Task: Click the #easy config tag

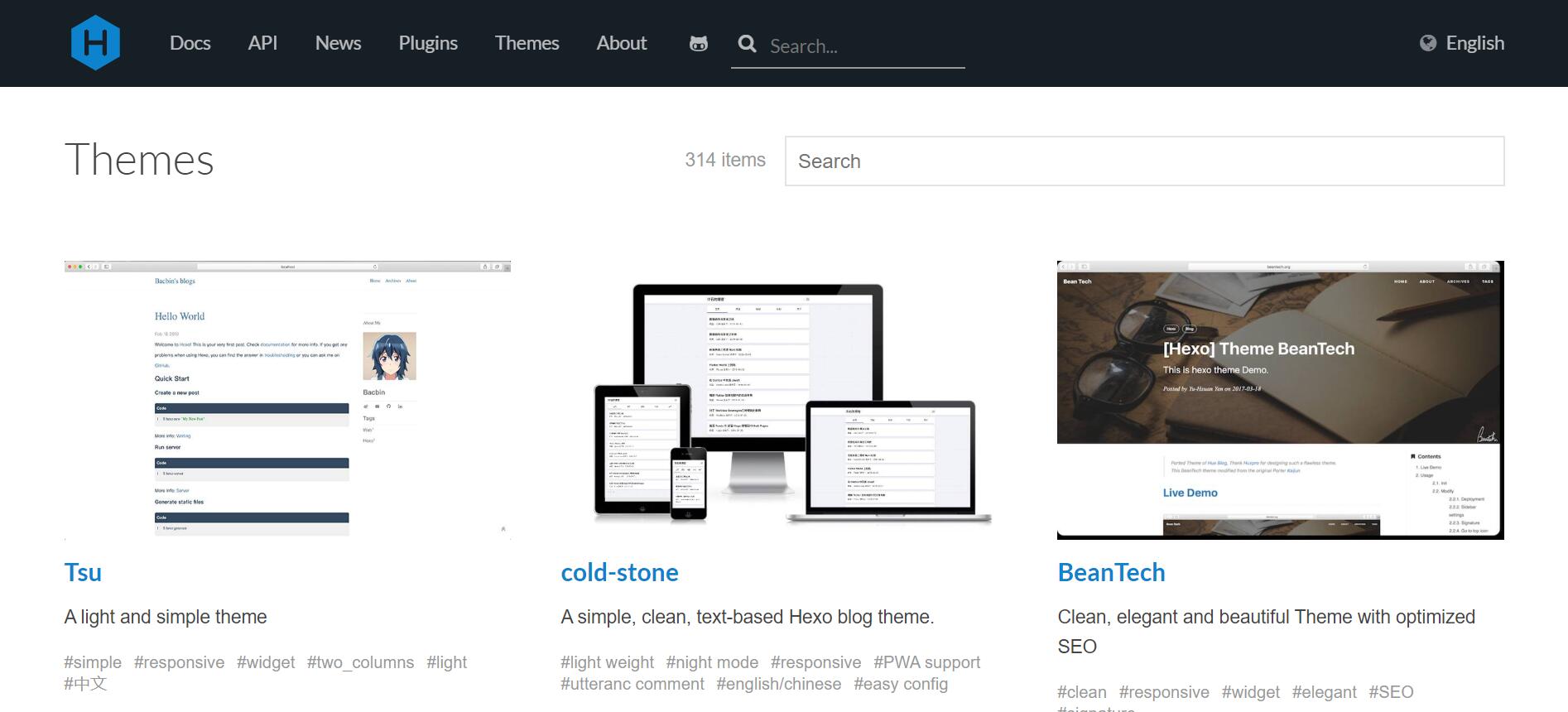Action: [x=901, y=684]
